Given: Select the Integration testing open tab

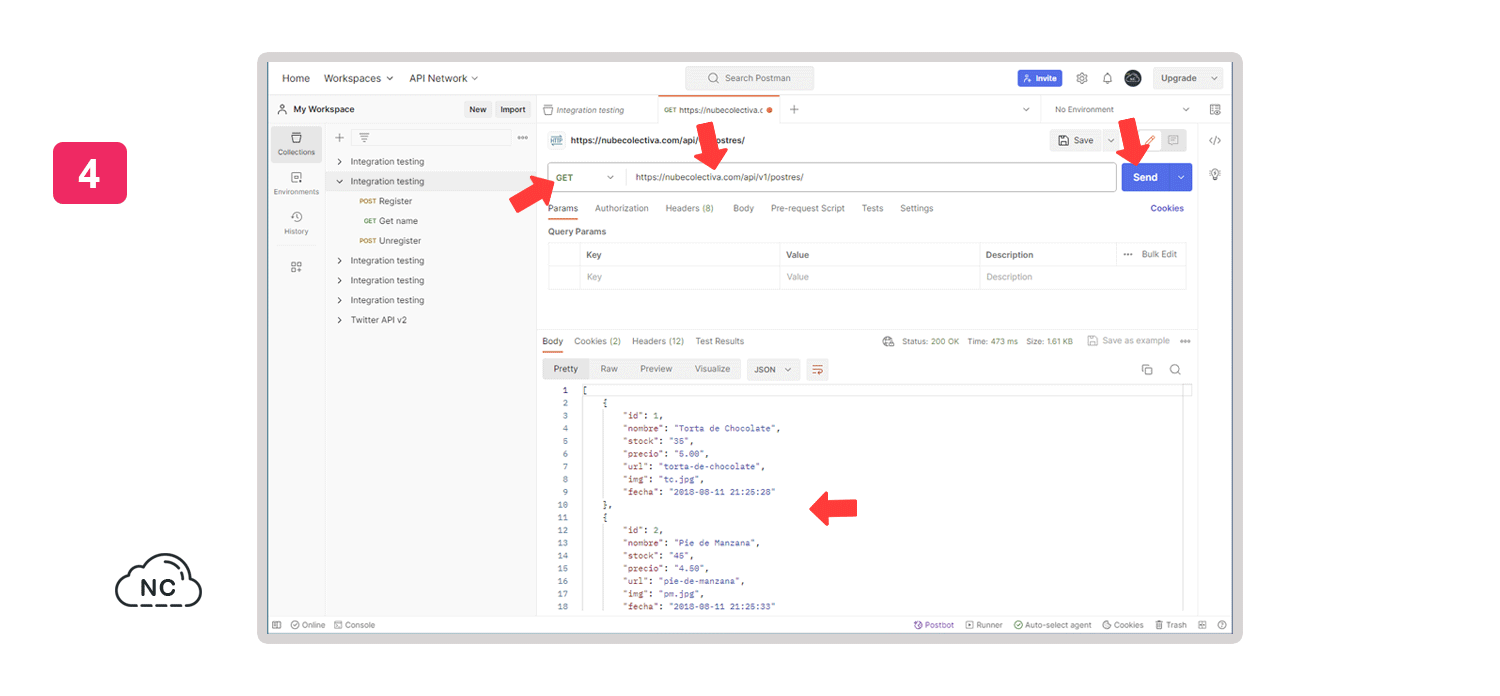Looking at the screenshot, I should 596,110.
